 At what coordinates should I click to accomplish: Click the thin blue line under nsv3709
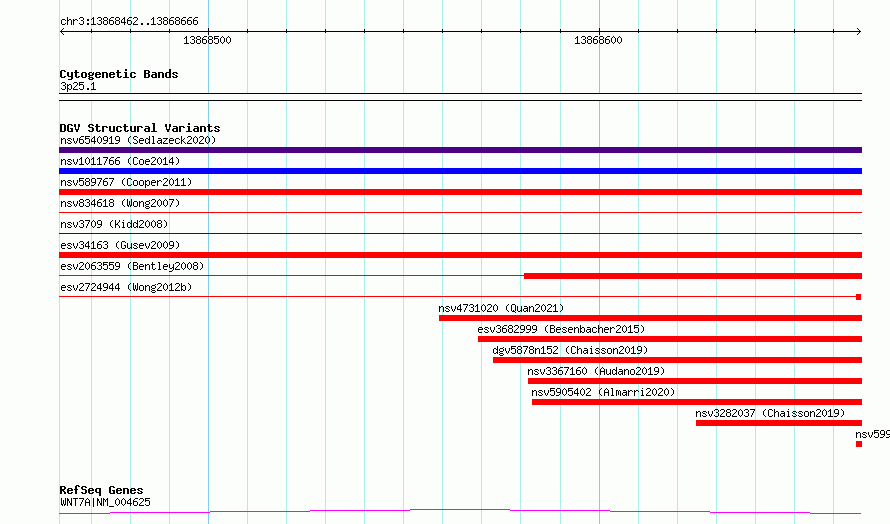(x=460, y=233)
